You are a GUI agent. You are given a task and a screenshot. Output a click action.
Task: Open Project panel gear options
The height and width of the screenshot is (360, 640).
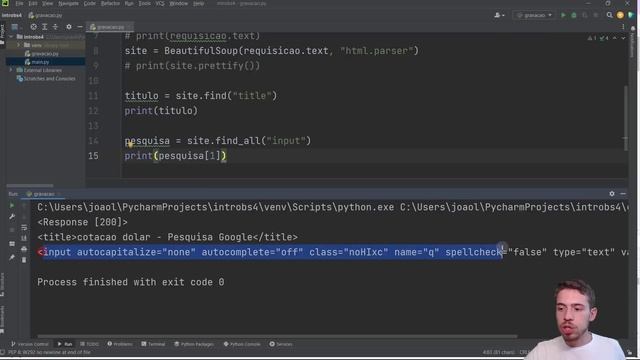[x=69, y=27]
